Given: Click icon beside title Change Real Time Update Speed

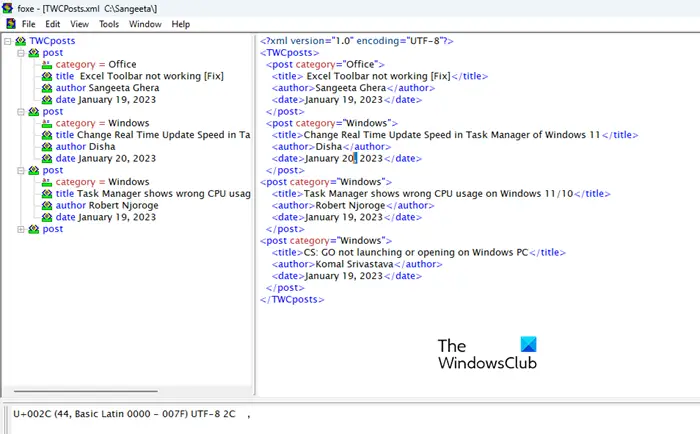Looking at the screenshot, I should pyautogui.click(x=47, y=135).
